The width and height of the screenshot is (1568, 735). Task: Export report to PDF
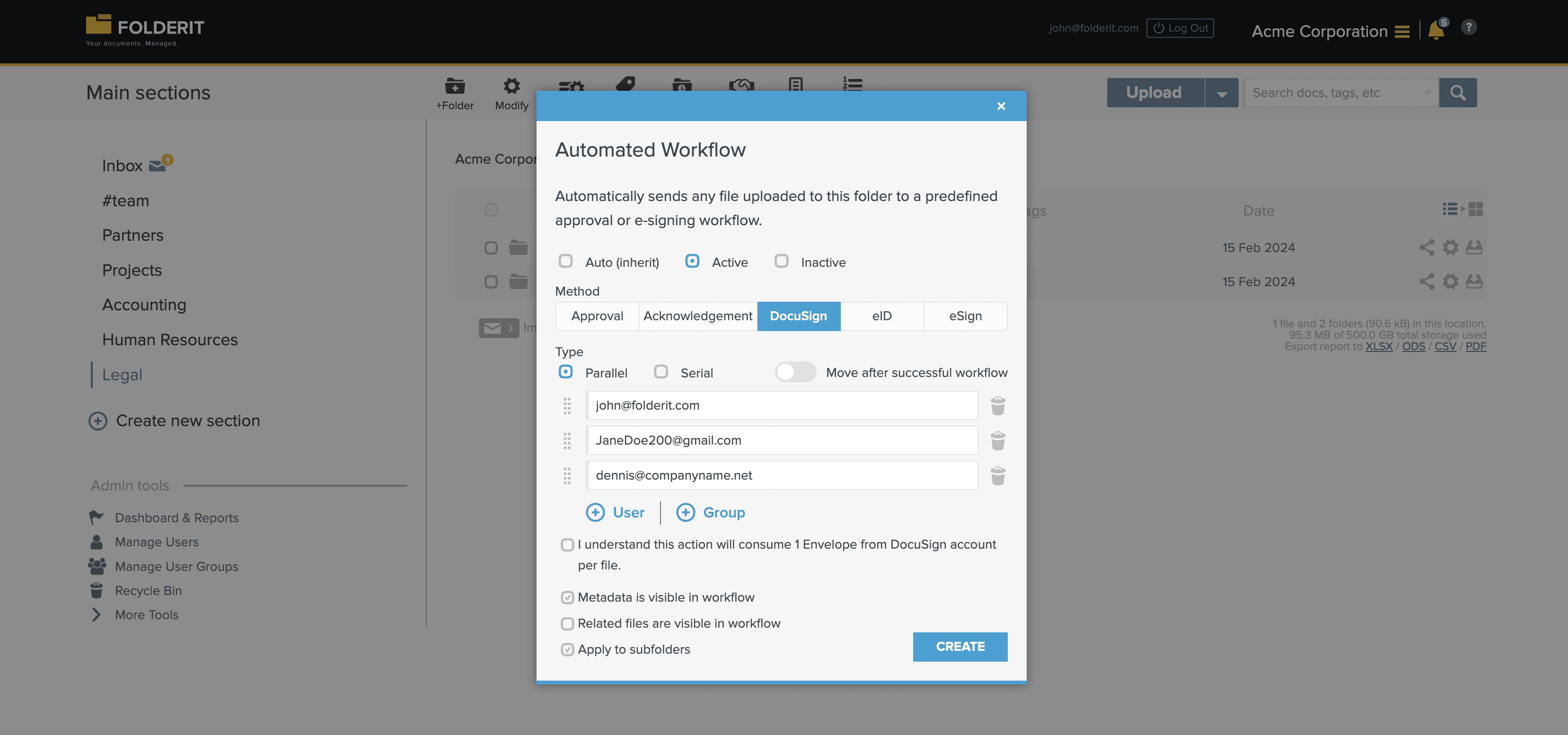(1475, 346)
